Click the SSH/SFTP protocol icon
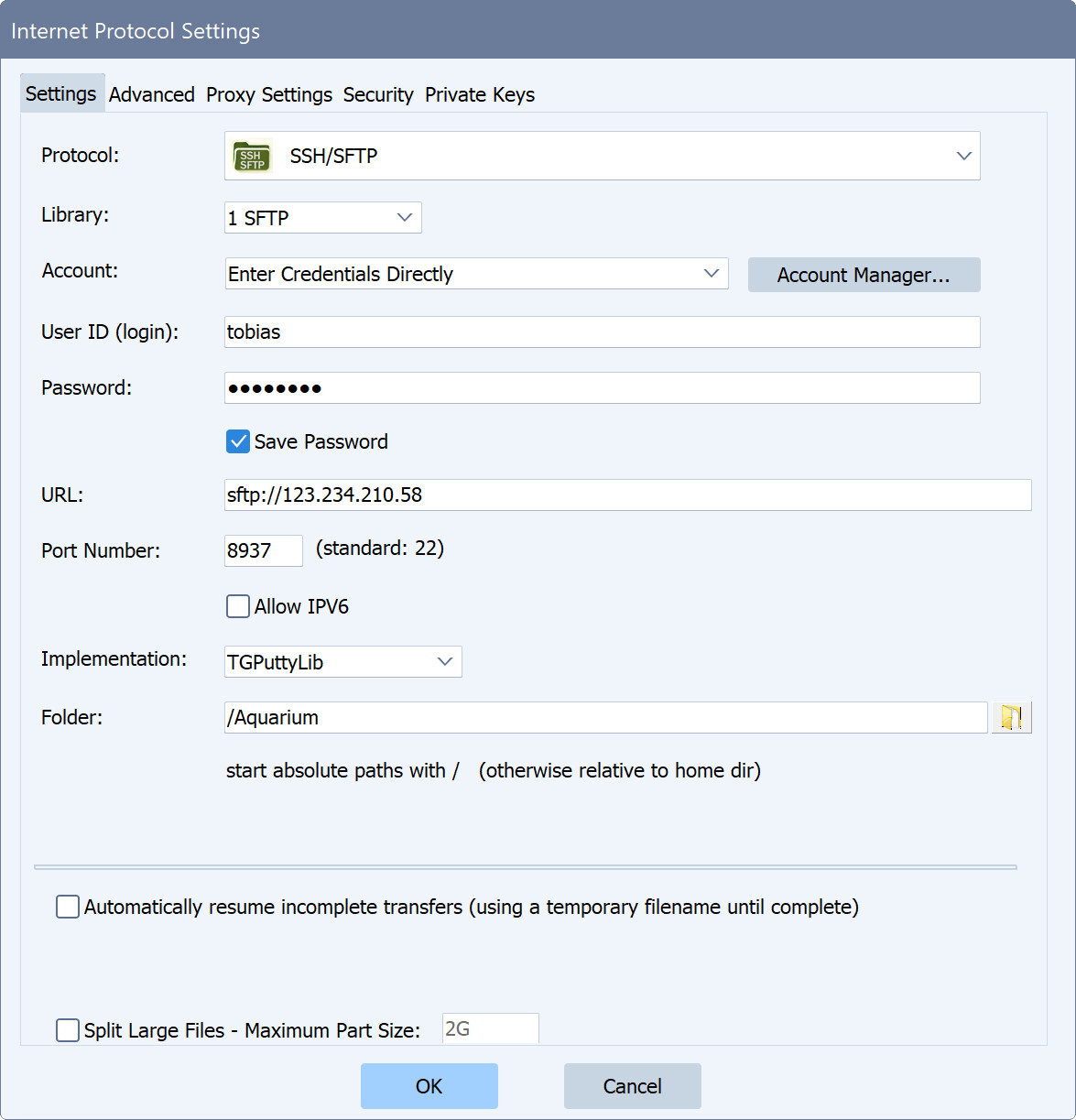This screenshot has width=1076, height=1120. 251,156
